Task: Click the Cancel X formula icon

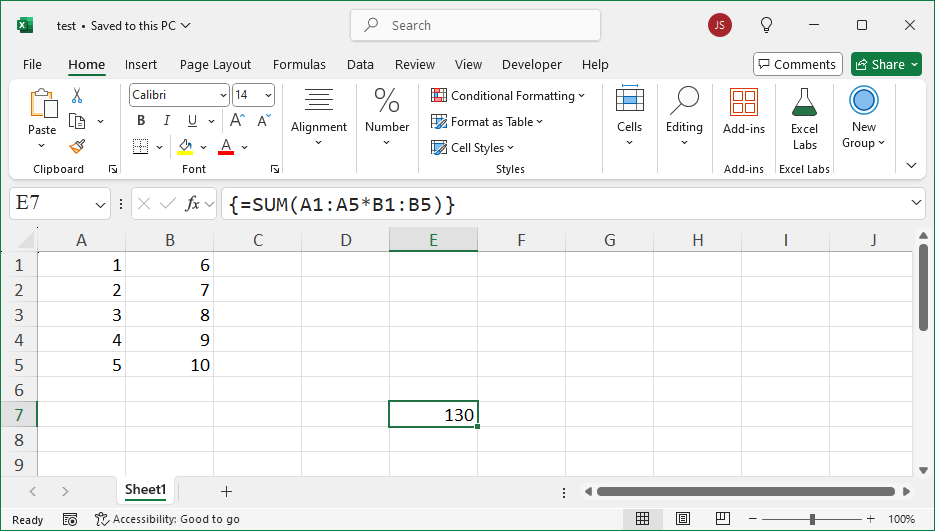Action: pyautogui.click(x=144, y=204)
